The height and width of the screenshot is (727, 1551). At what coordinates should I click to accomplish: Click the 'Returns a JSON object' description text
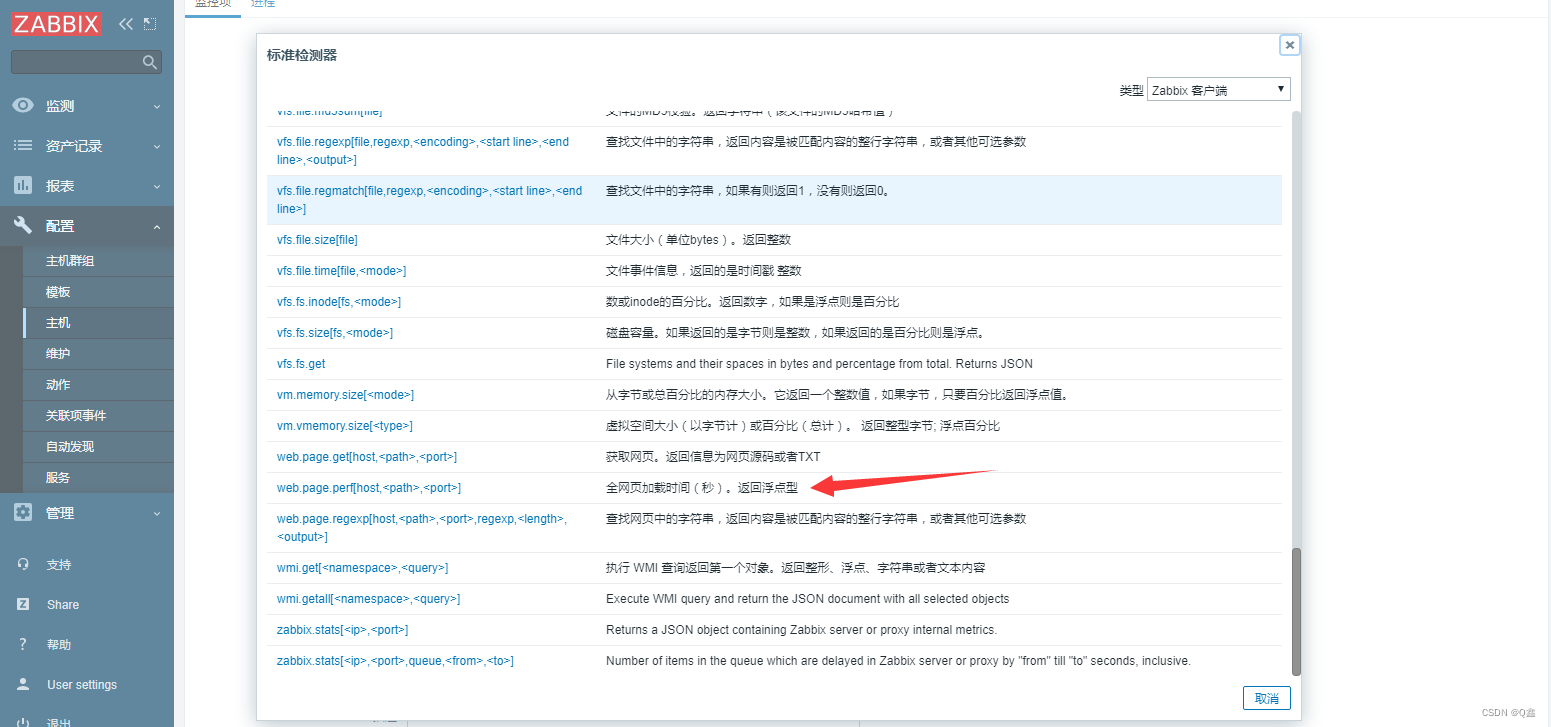coord(801,630)
